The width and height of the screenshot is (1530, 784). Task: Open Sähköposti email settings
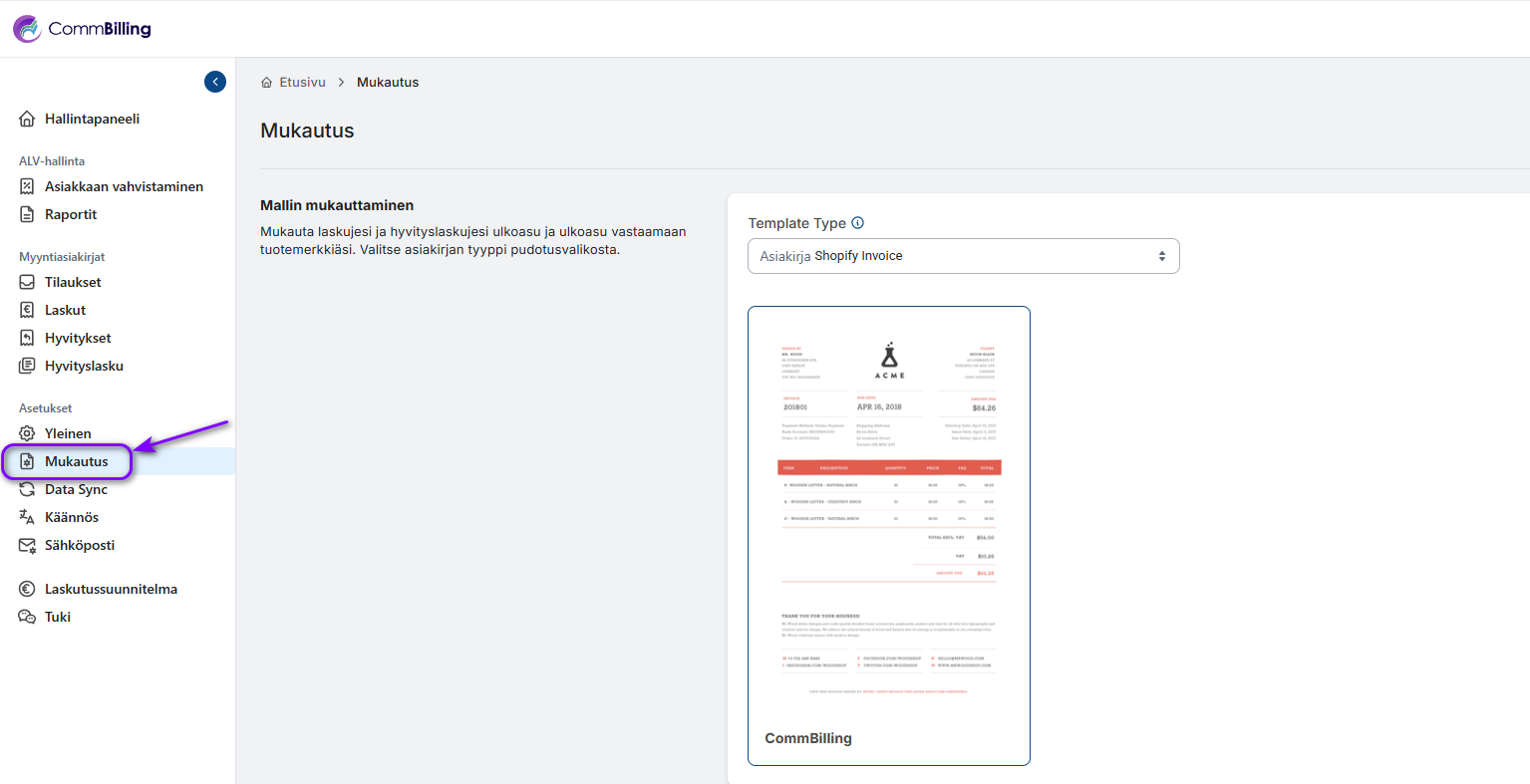coord(79,545)
